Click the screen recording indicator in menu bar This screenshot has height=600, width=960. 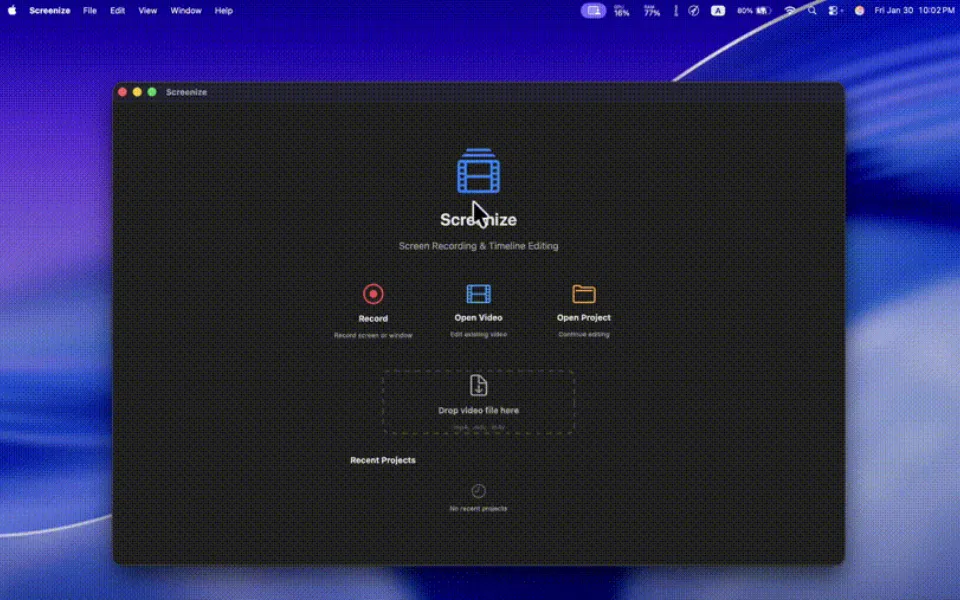pos(593,10)
